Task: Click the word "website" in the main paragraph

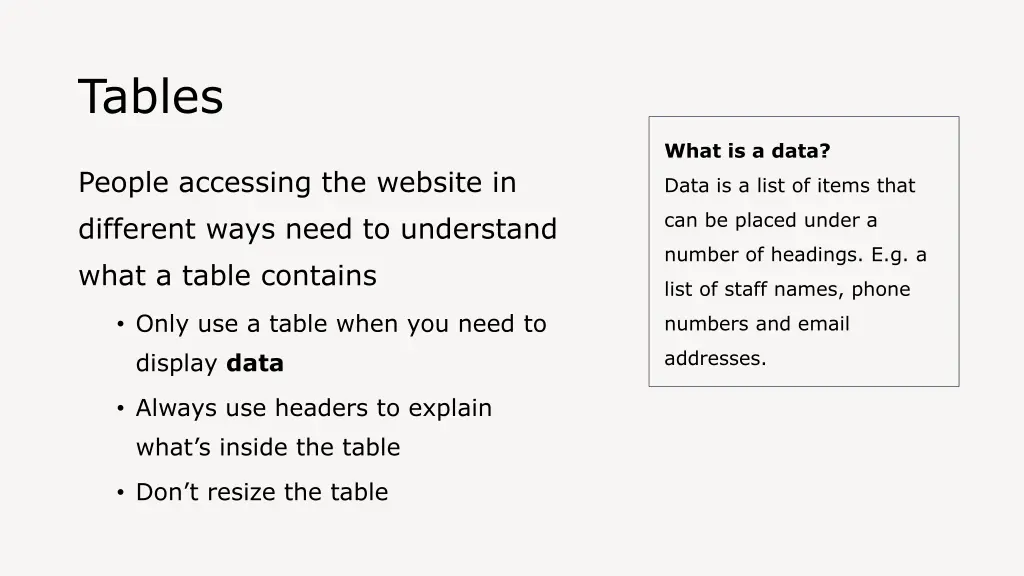Action: [432, 183]
